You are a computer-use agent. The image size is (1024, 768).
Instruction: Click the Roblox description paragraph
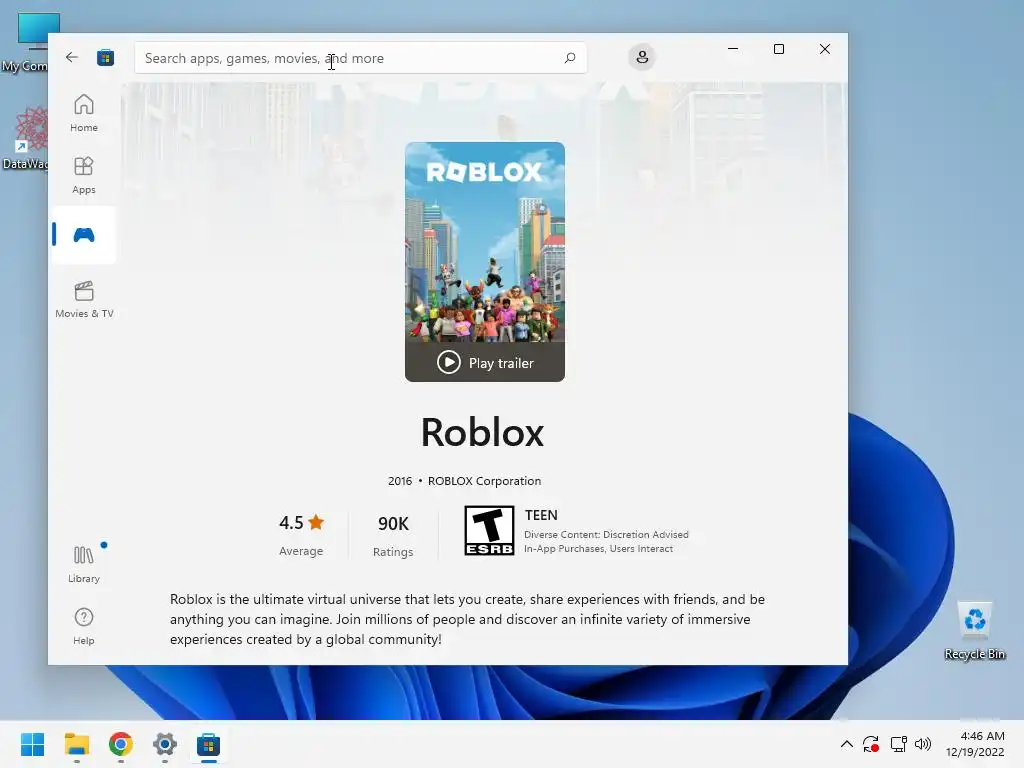click(x=467, y=619)
